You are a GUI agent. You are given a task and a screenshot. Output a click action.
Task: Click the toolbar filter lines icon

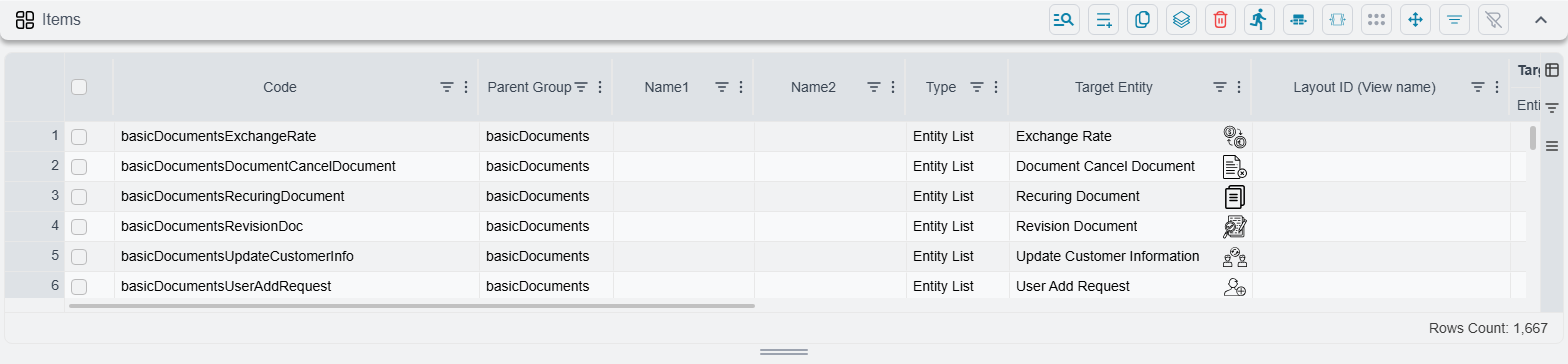coord(1454,19)
